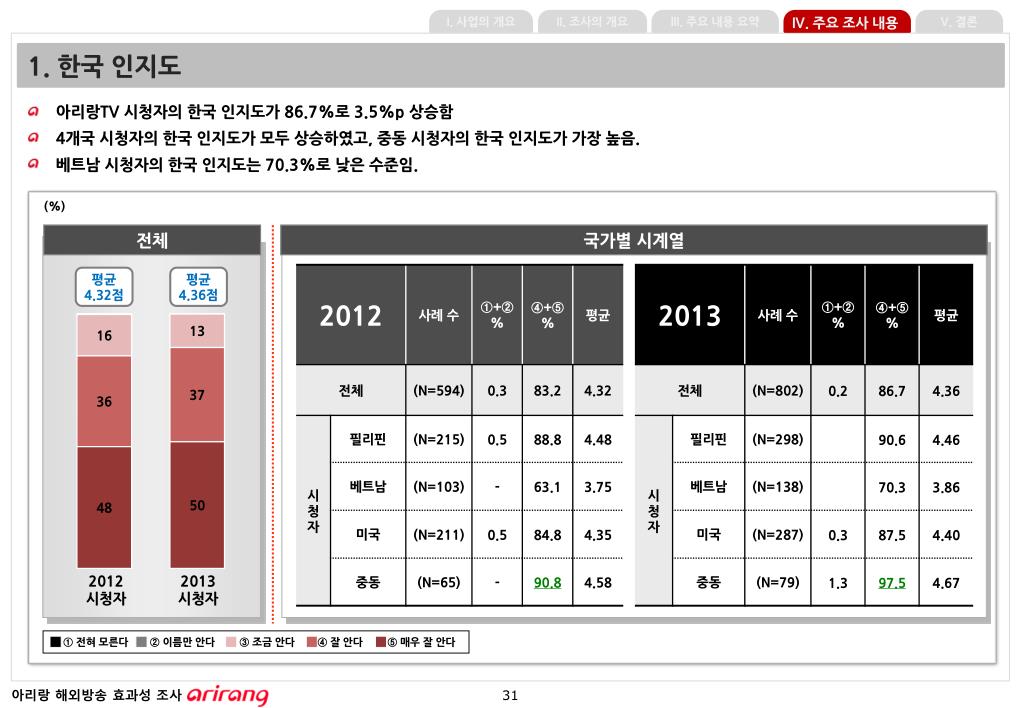
Task: Select the 'IV. 주요 조사 내용' tab
Action: (846, 22)
